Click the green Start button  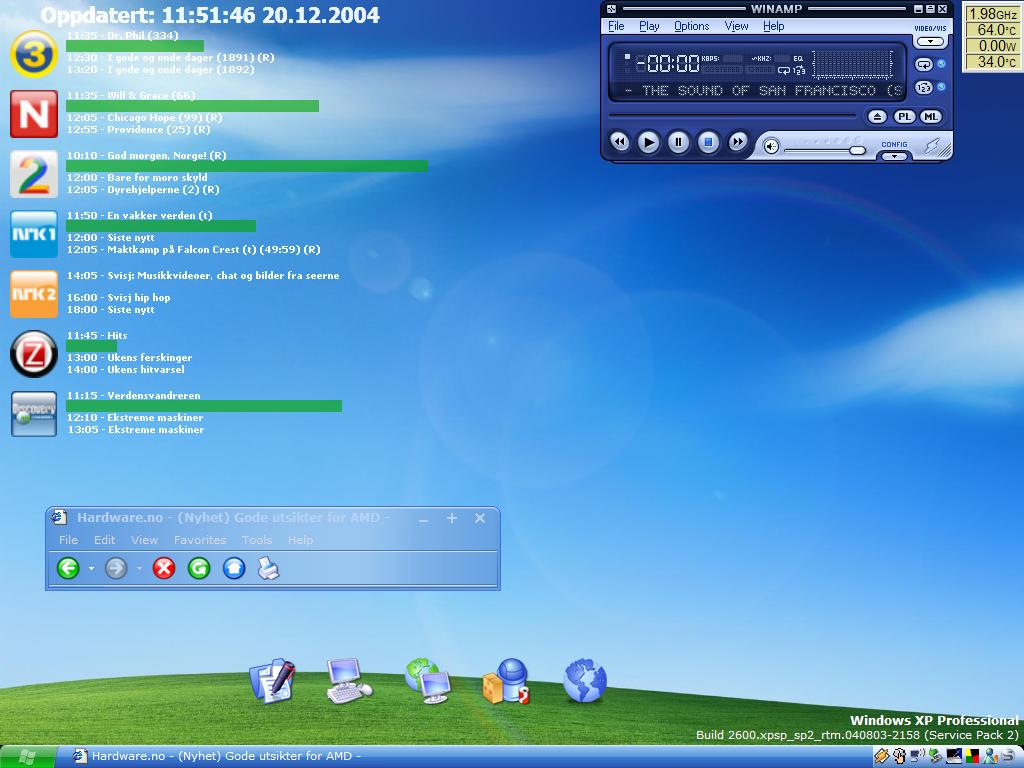(x=27, y=756)
